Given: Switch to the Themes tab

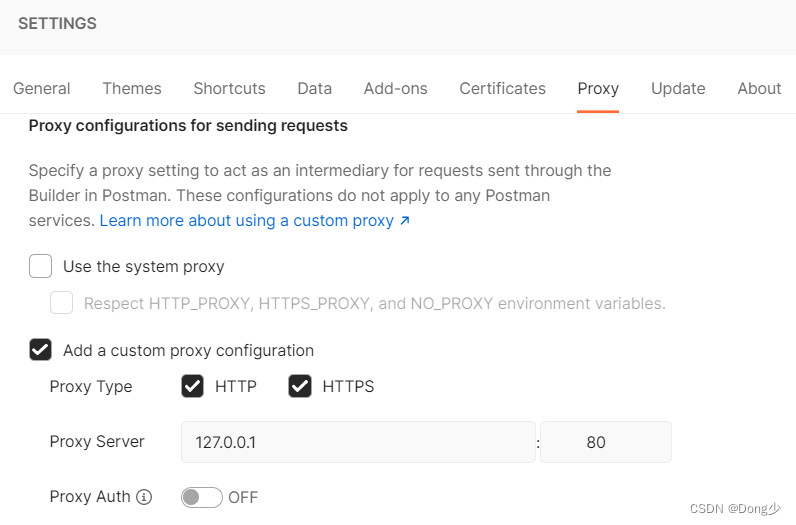Looking at the screenshot, I should point(132,88).
